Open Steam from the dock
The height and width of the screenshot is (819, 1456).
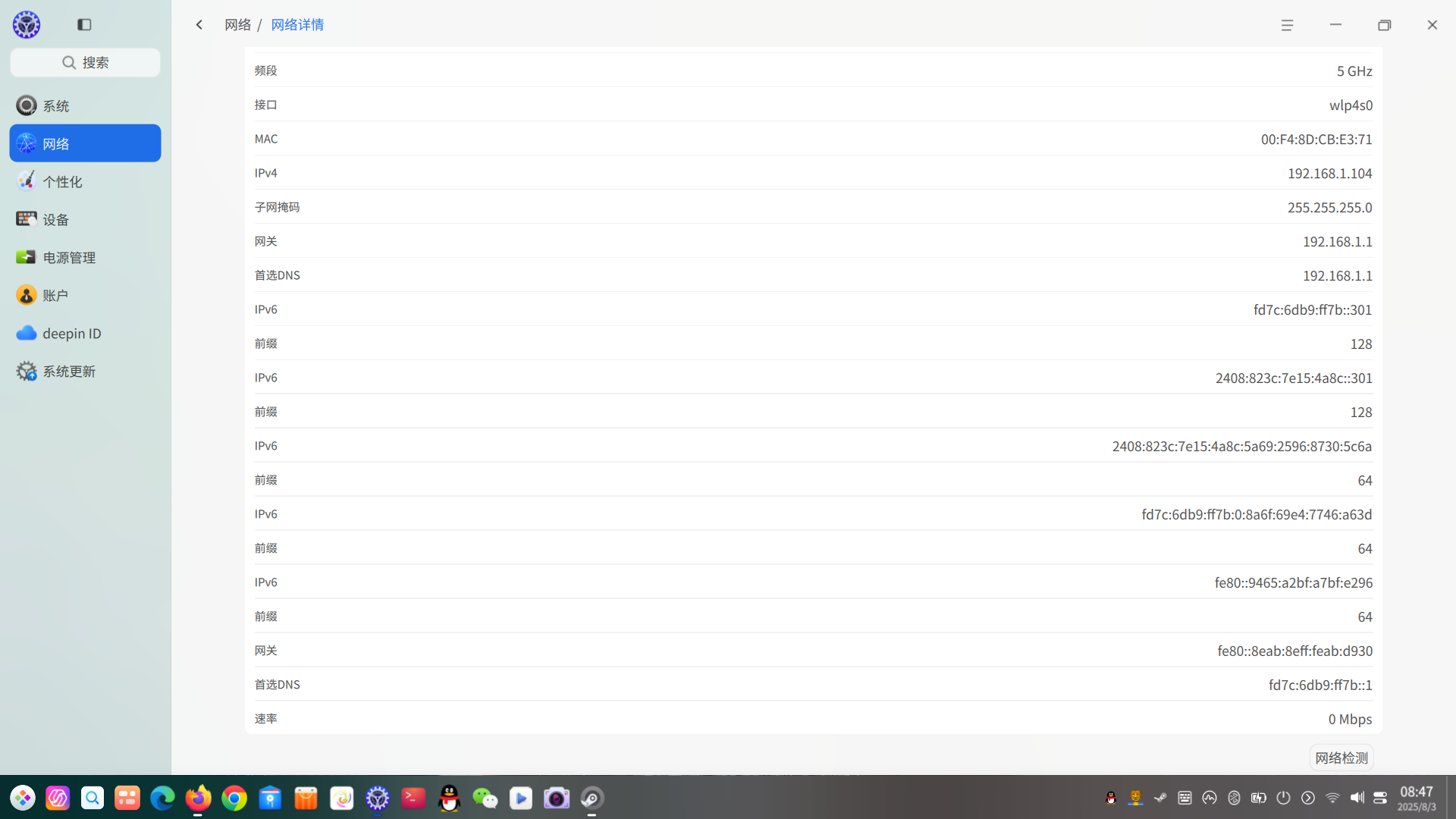coord(592,798)
